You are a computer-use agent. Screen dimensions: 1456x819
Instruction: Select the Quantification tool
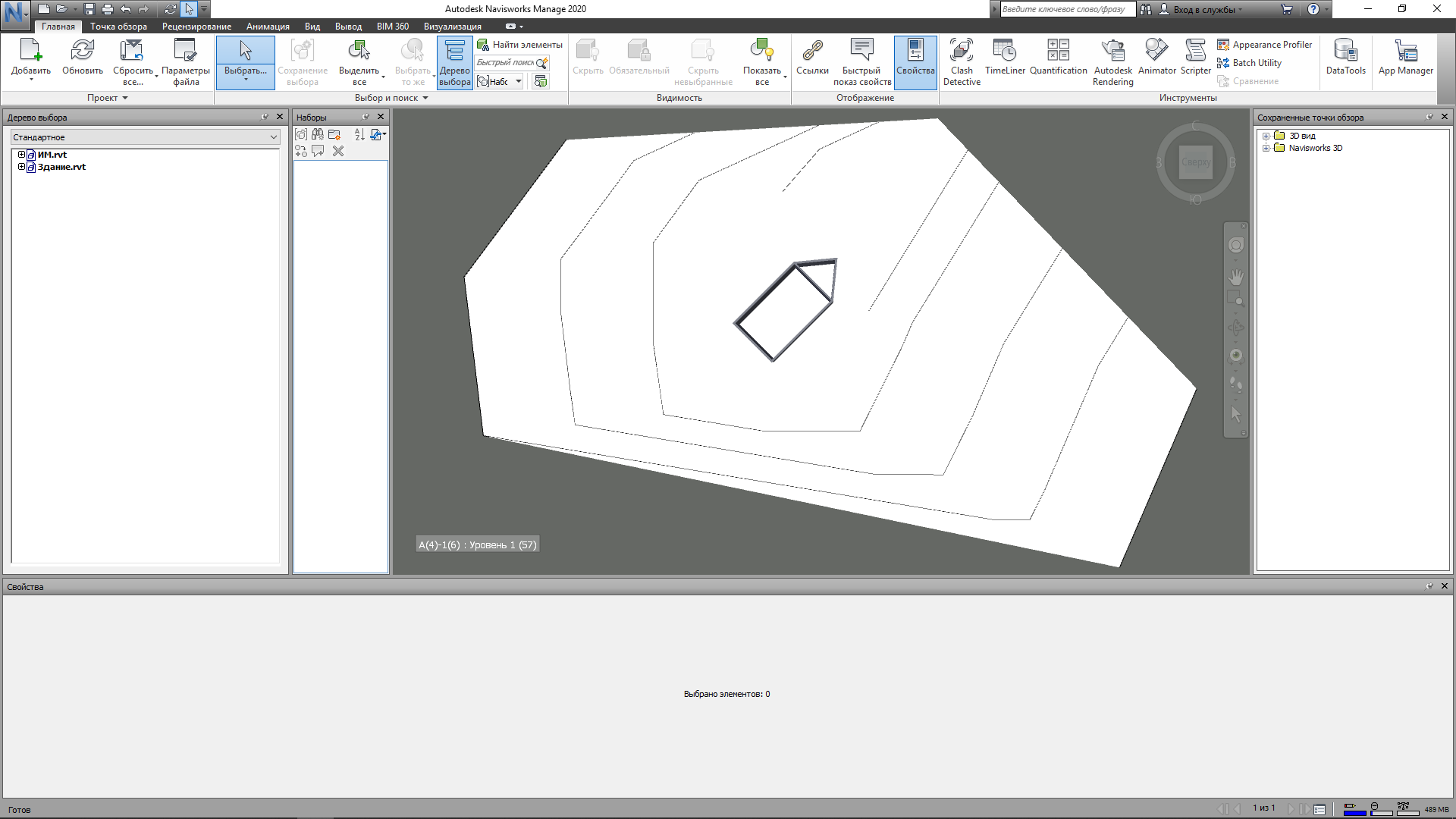1058,55
